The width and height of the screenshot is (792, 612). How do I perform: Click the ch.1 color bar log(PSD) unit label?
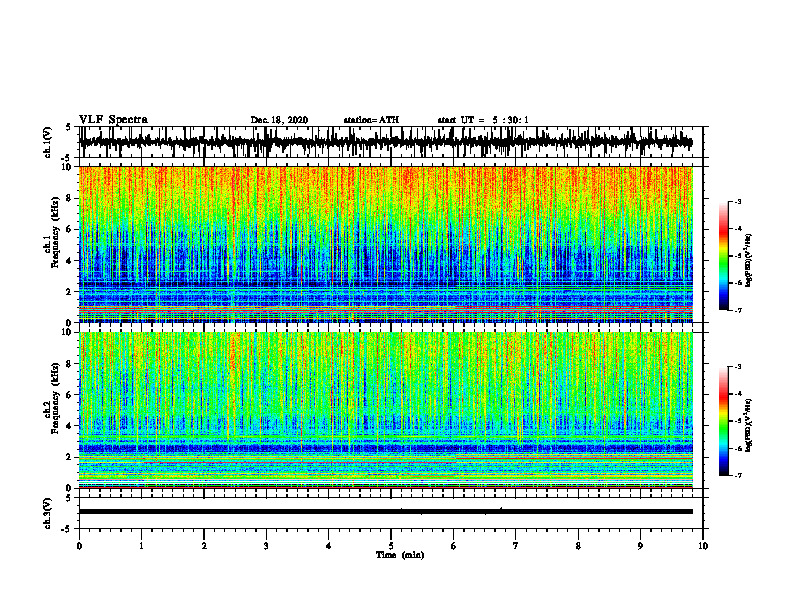click(749, 262)
